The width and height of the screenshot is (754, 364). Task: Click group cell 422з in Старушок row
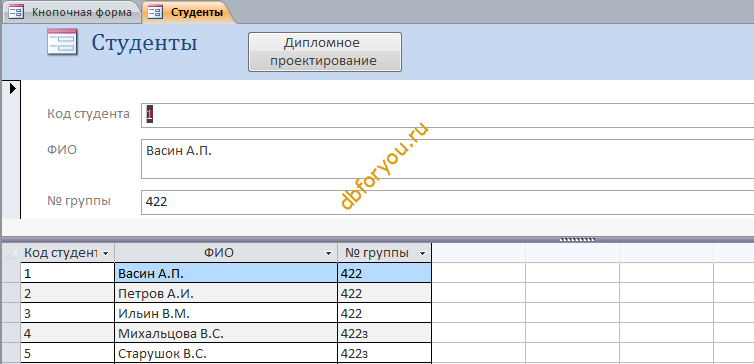tap(384, 353)
